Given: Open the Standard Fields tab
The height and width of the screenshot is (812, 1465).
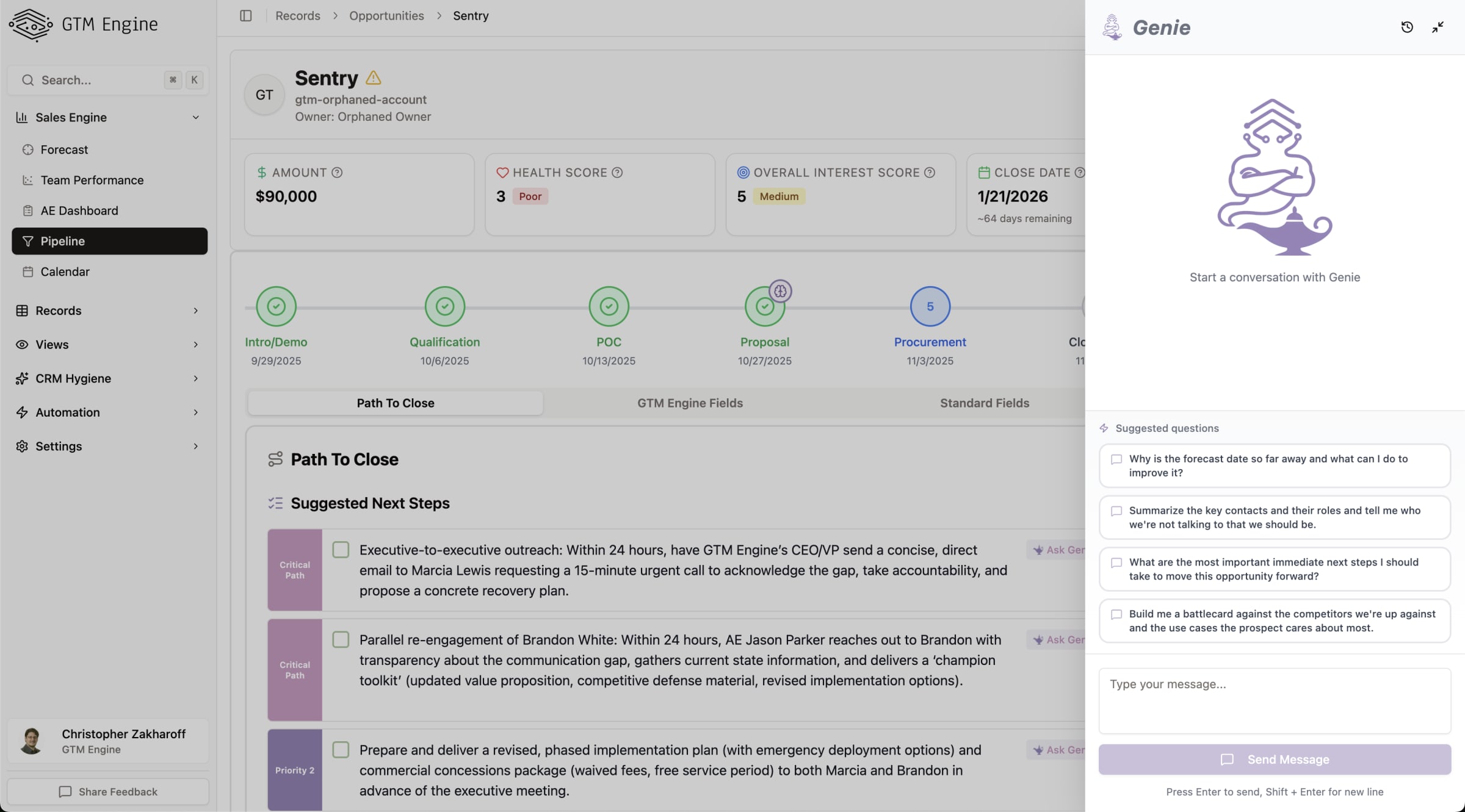Looking at the screenshot, I should (x=984, y=403).
